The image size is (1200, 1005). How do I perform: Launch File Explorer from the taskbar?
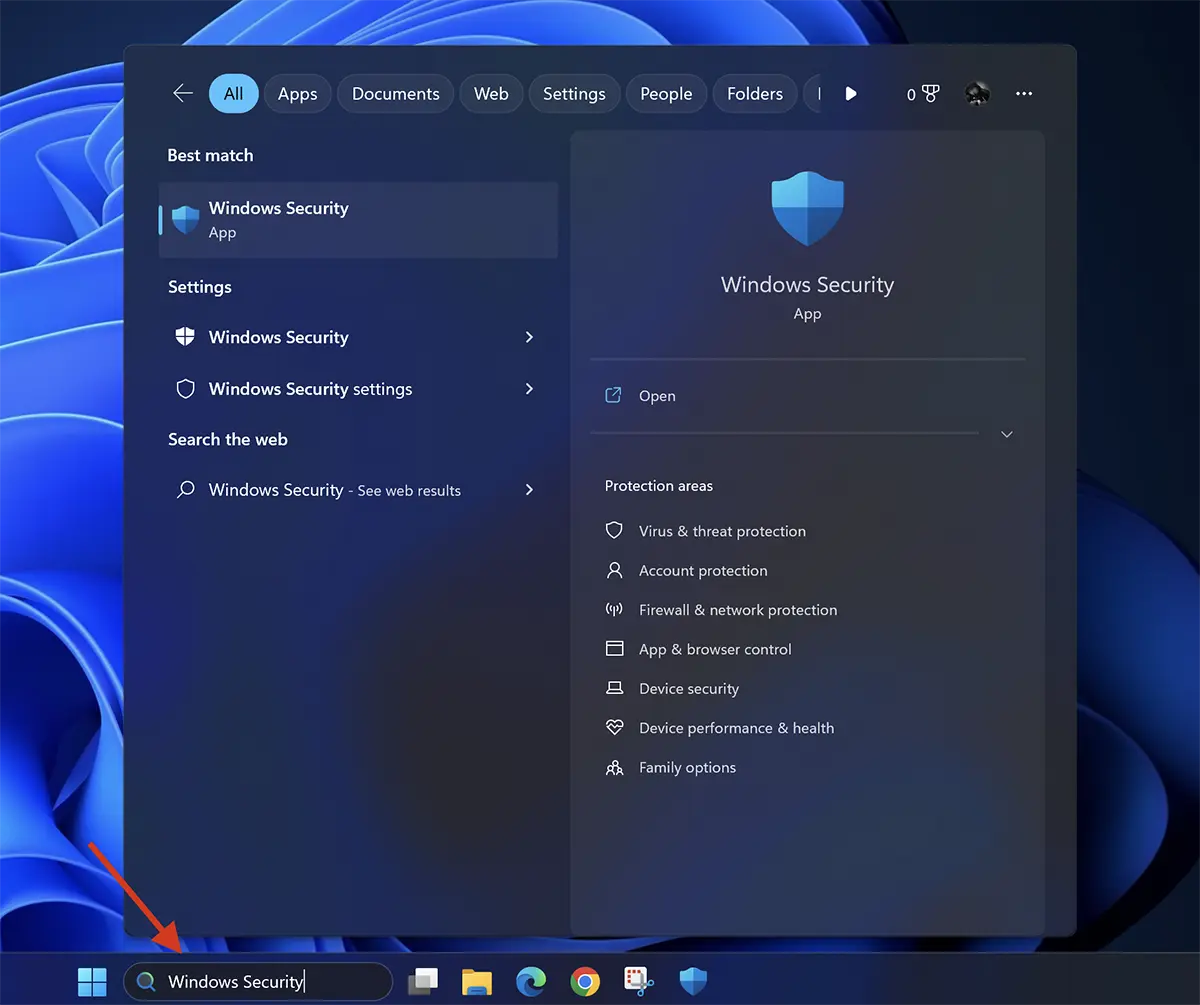click(478, 982)
